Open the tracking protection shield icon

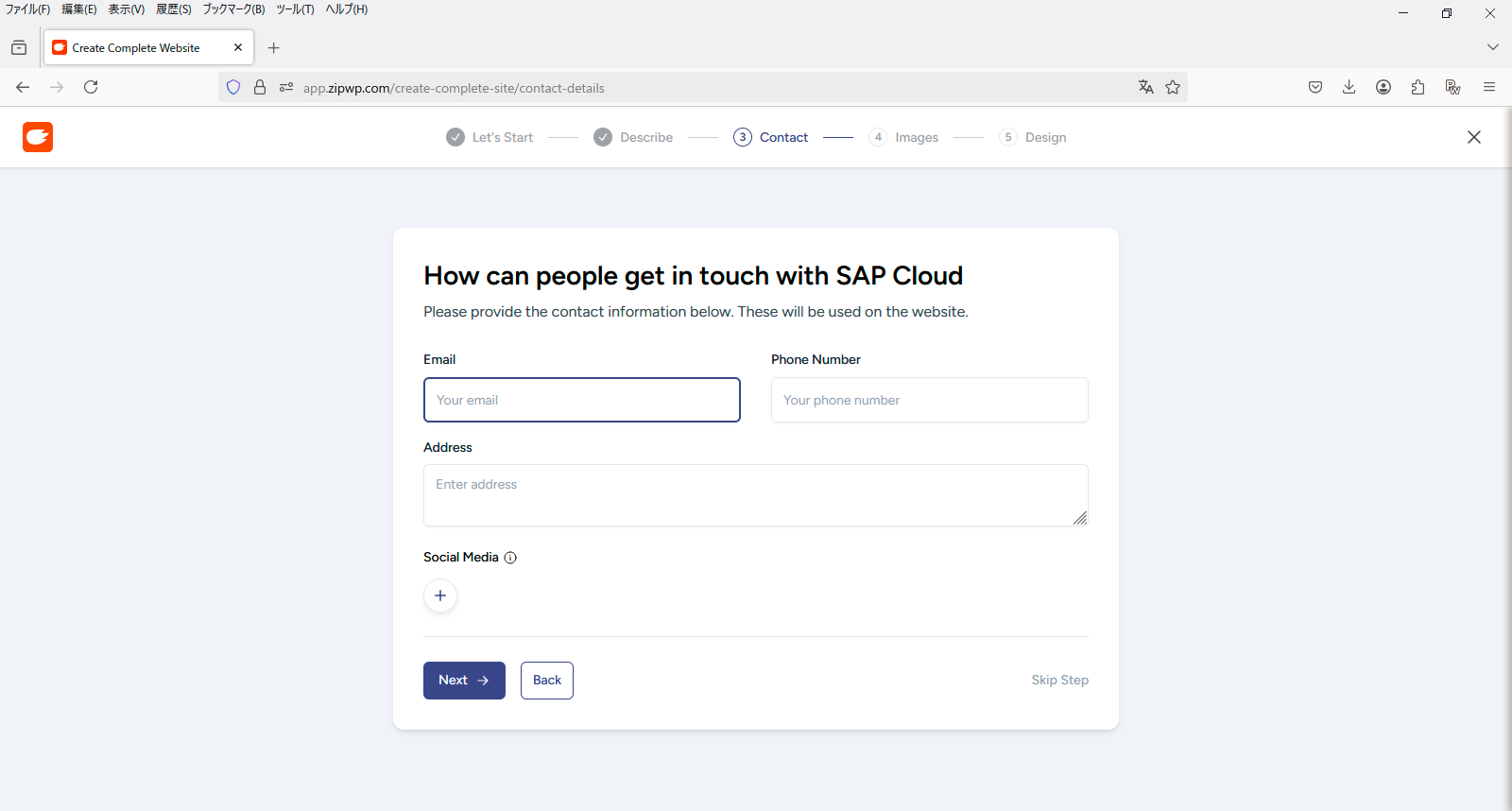tap(233, 88)
